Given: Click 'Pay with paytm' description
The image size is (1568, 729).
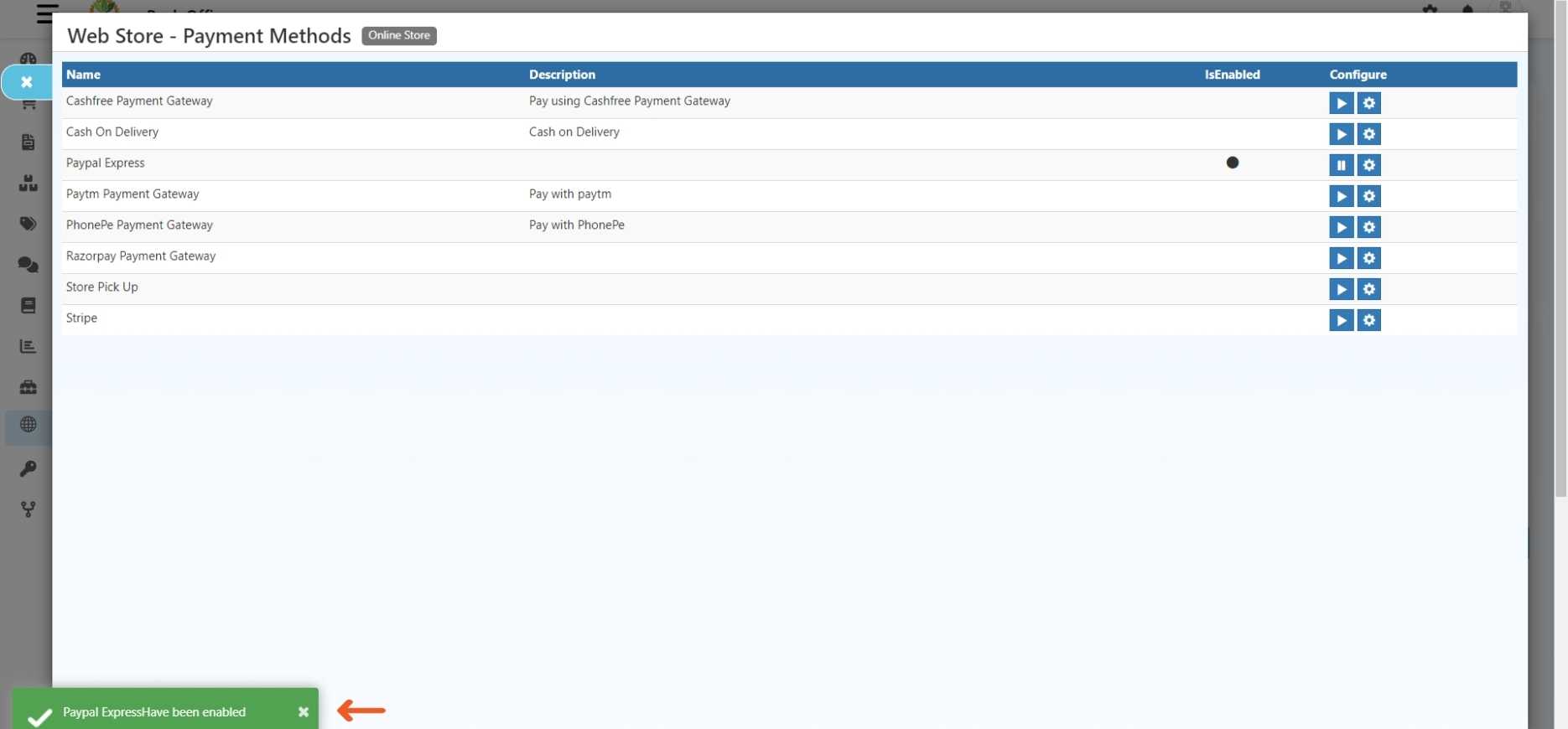Looking at the screenshot, I should coord(570,194).
